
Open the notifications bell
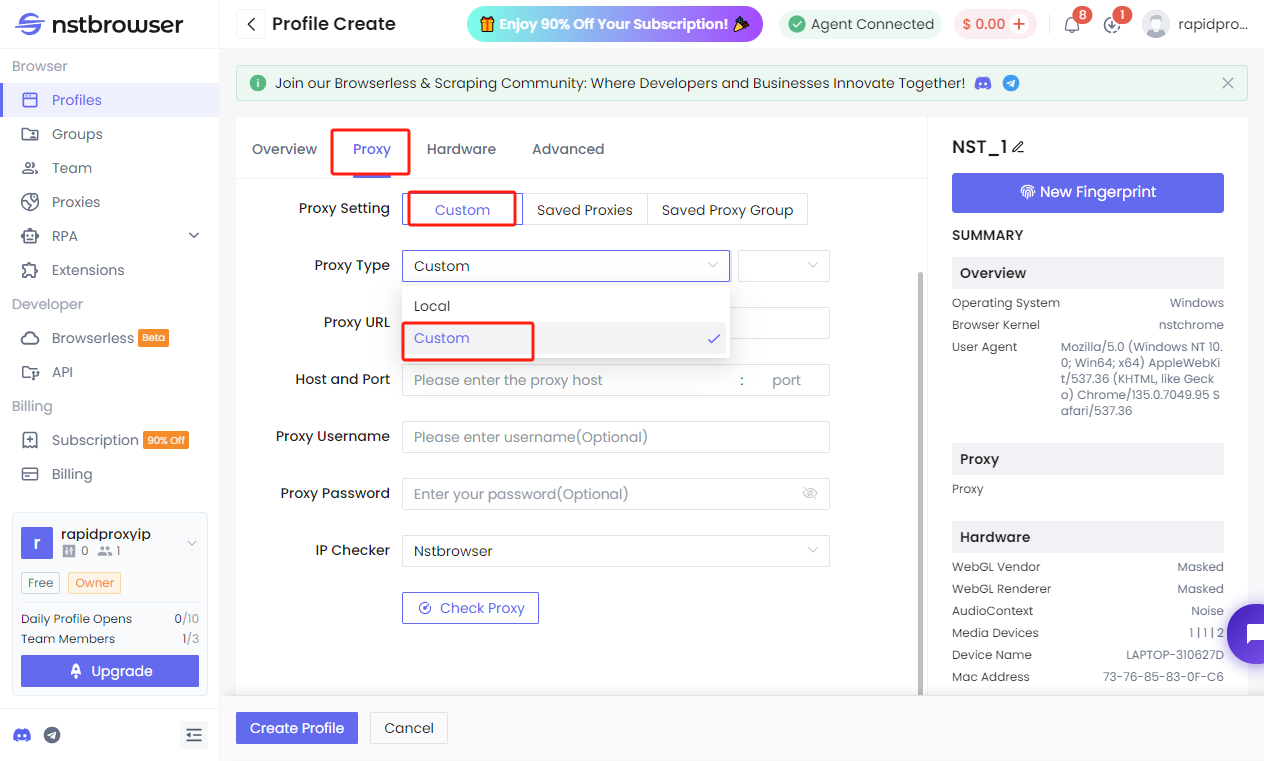point(1072,25)
